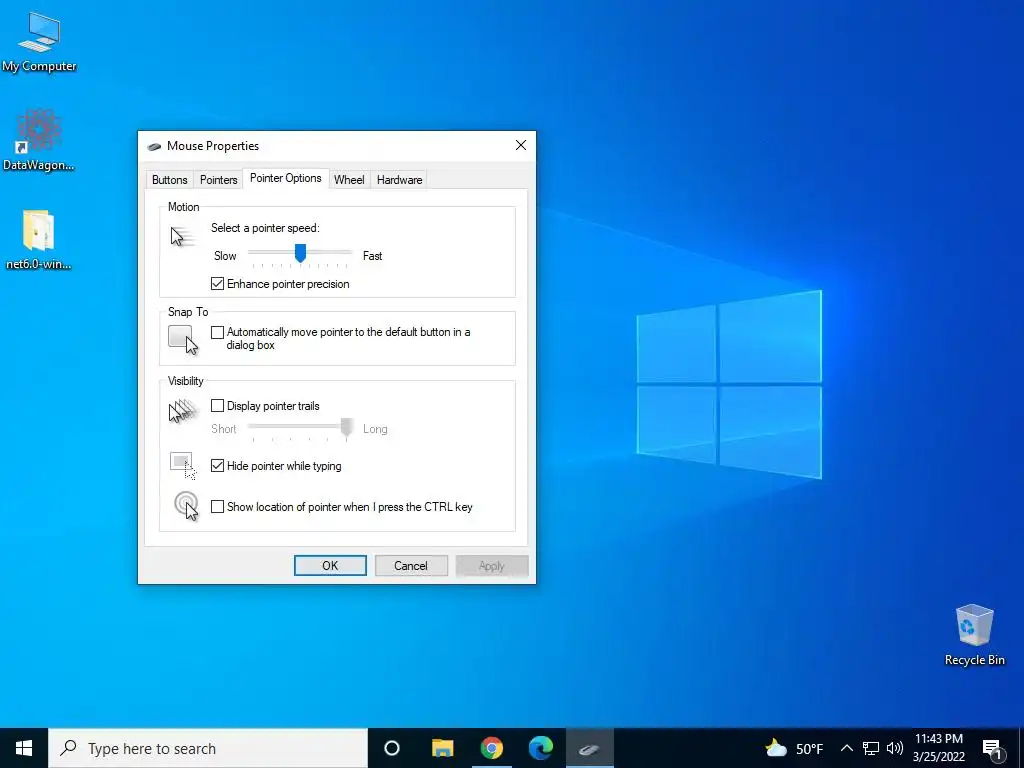Open File Explorer from the taskbar
The width and height of the screenshot is (1024, 768).
(442, 748)
